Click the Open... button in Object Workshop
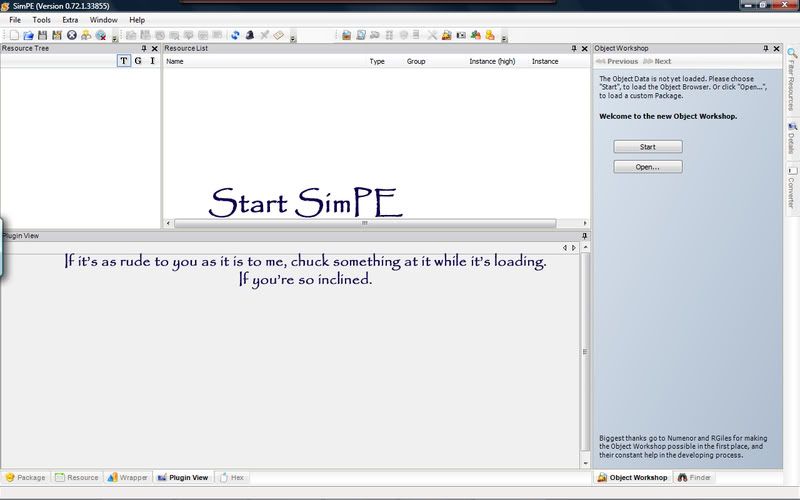Screen dimensions: 800x500 648,167
